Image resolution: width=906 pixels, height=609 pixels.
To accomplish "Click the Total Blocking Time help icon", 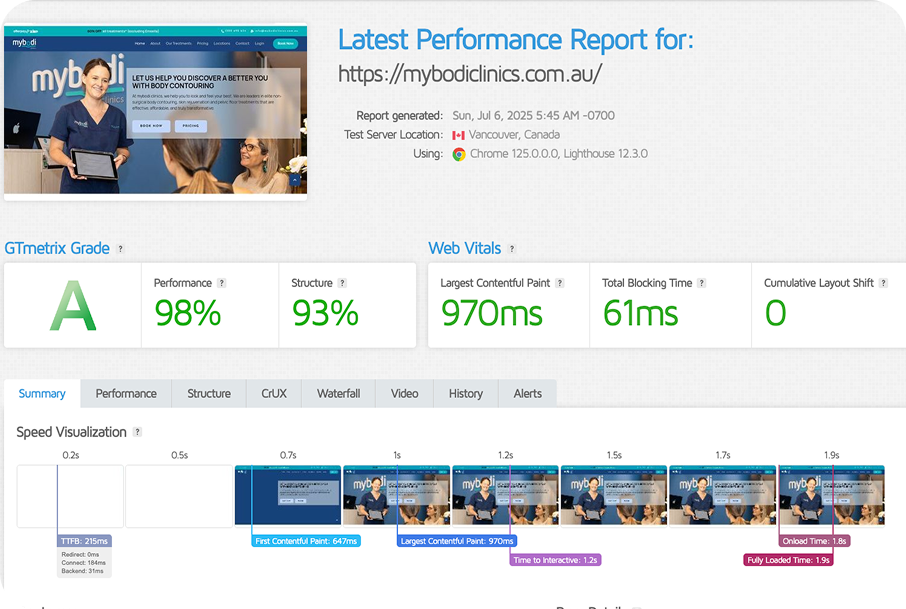I will point(701,283).
